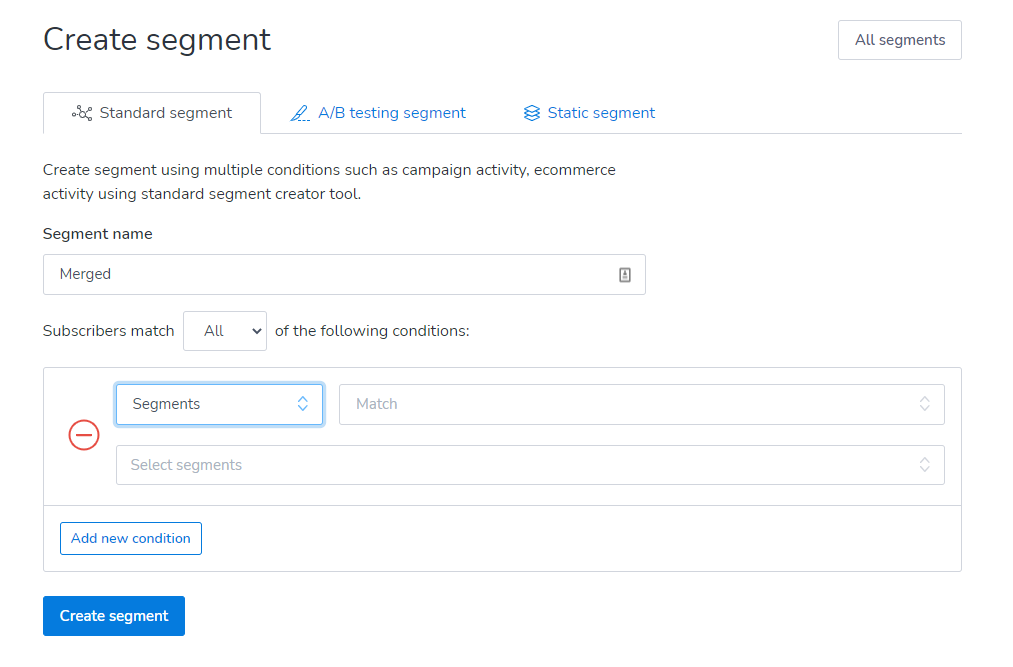Click the Segment name label
The height and width of the screenshot is (667, 1013).
tap(98, 234)
